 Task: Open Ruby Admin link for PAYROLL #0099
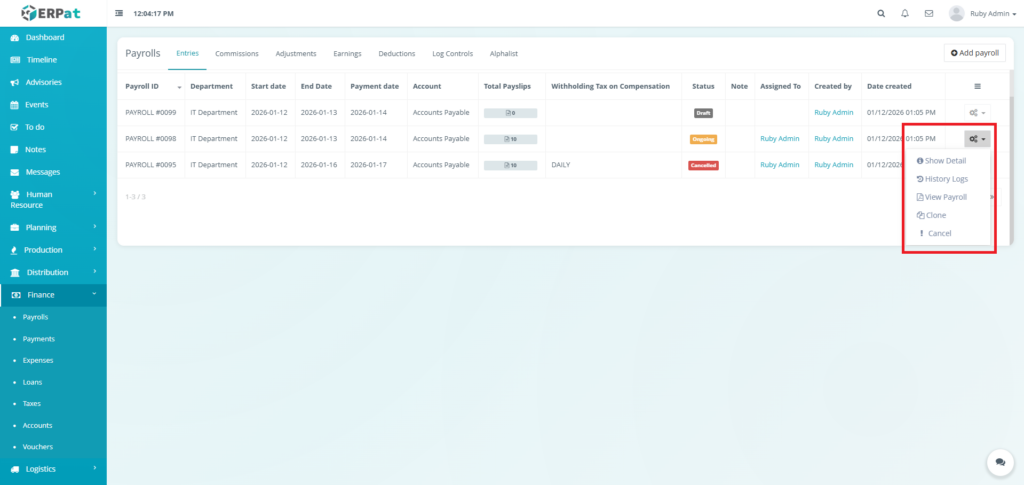pos(833,113)
